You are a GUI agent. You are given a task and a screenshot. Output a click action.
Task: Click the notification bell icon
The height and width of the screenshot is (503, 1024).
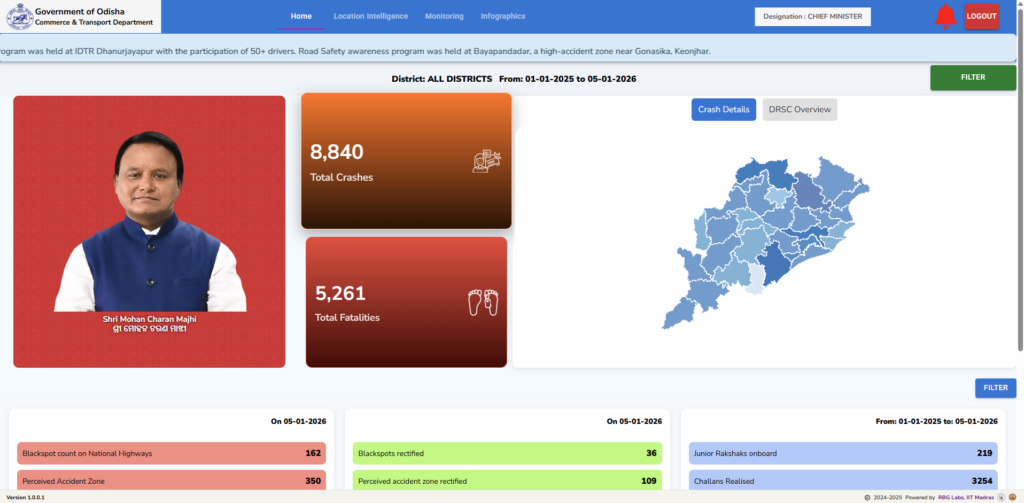click(x=945, y=16)
